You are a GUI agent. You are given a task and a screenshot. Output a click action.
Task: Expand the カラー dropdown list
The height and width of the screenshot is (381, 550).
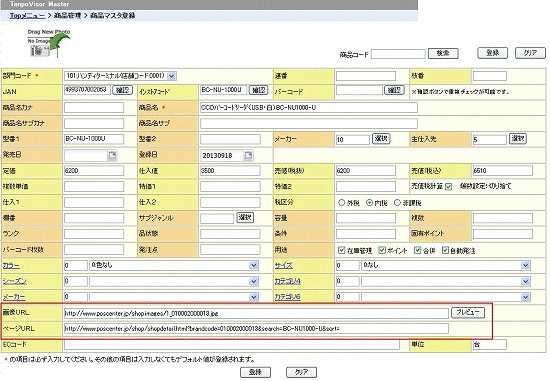[x=254, y=266]
